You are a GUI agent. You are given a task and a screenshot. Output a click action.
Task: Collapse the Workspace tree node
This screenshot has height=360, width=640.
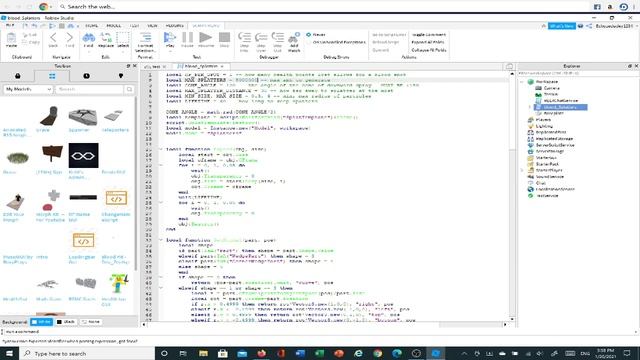522,82
